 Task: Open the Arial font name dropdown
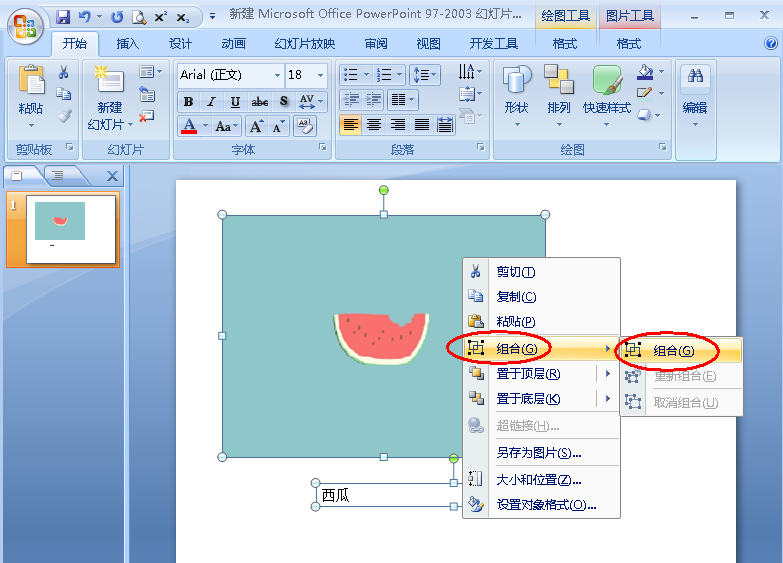point(277,75)
